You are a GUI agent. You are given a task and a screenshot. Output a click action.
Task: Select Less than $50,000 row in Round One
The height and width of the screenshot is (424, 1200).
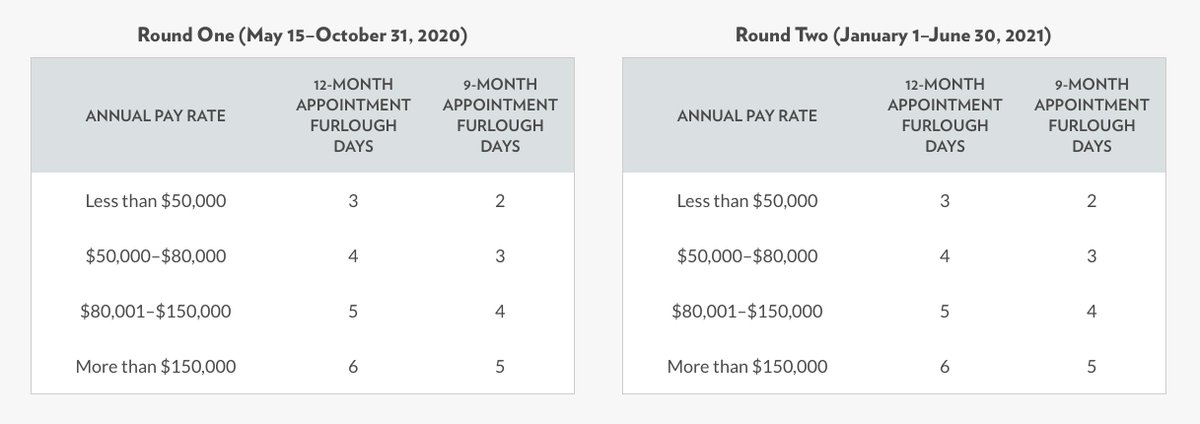(x=304, y=201)
